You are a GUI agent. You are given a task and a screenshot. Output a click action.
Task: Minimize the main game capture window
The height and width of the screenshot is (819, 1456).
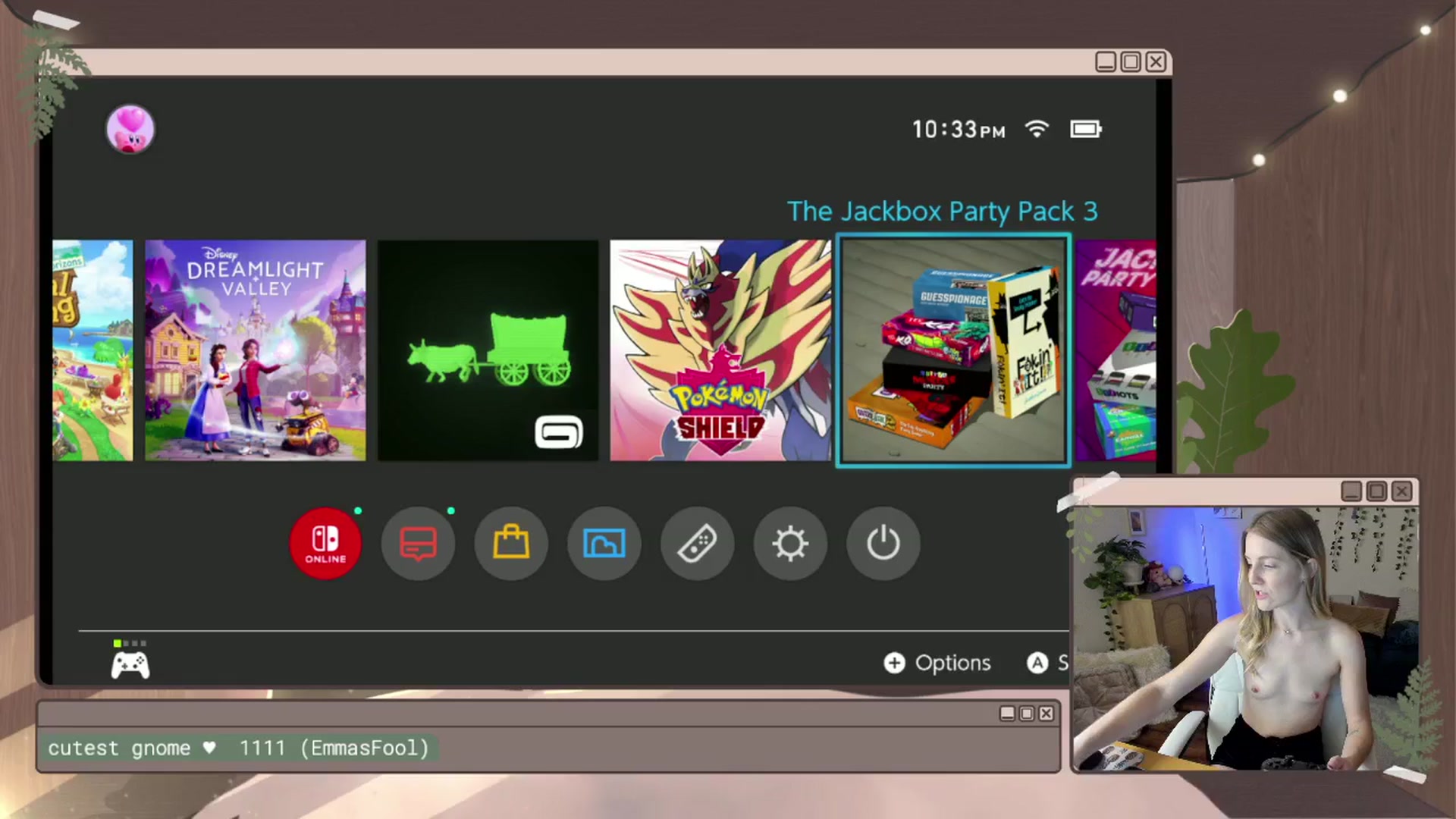coord(1106,61)
